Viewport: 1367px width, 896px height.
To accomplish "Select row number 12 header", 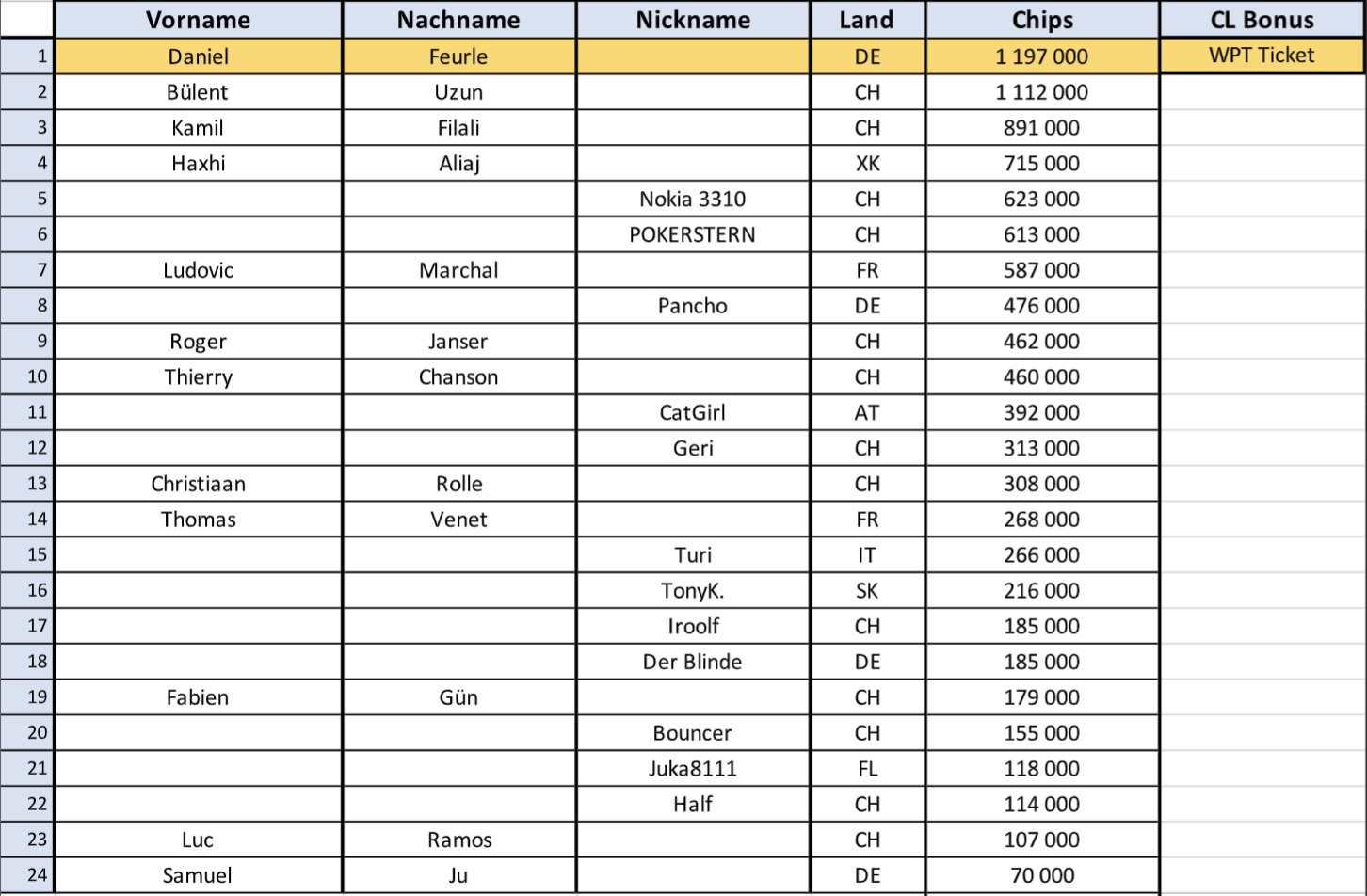I will pyautogui.click(x=27, y=448).
